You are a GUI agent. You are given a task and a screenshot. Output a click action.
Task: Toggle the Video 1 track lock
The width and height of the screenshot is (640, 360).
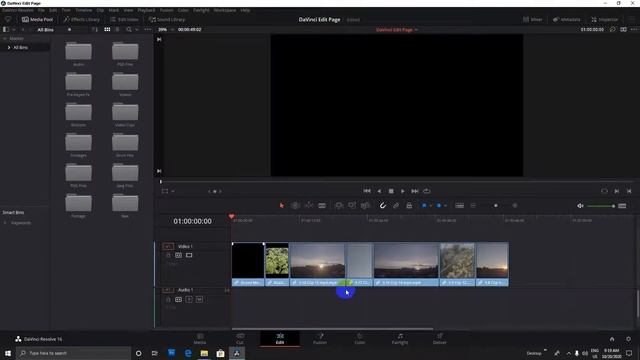point(168,255)
